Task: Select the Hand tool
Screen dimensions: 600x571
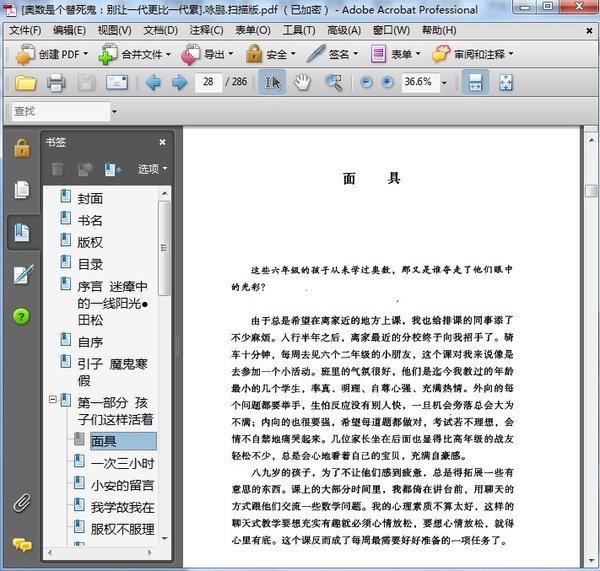Action: [x=302, y=82]
